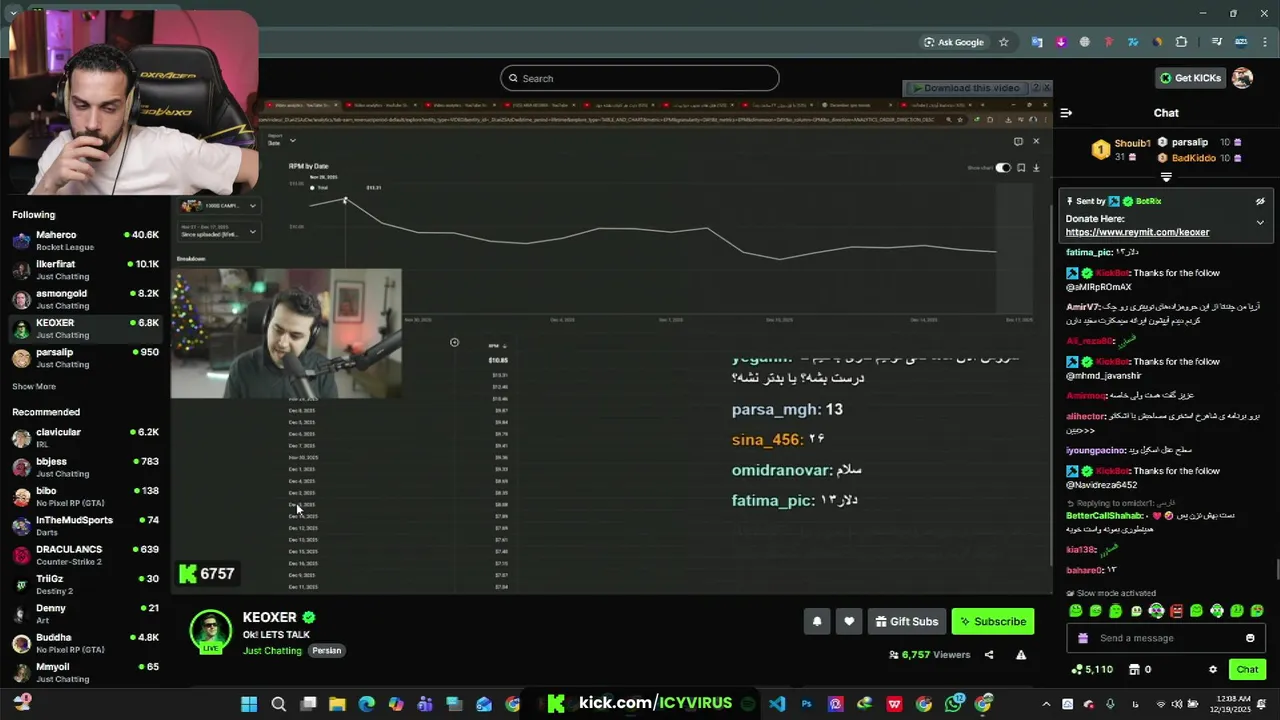Image resolution: width=1280 pixels, height=720 pixels.
Task: Click the volume icon in system tray
Action: [x=1176, y=704]
